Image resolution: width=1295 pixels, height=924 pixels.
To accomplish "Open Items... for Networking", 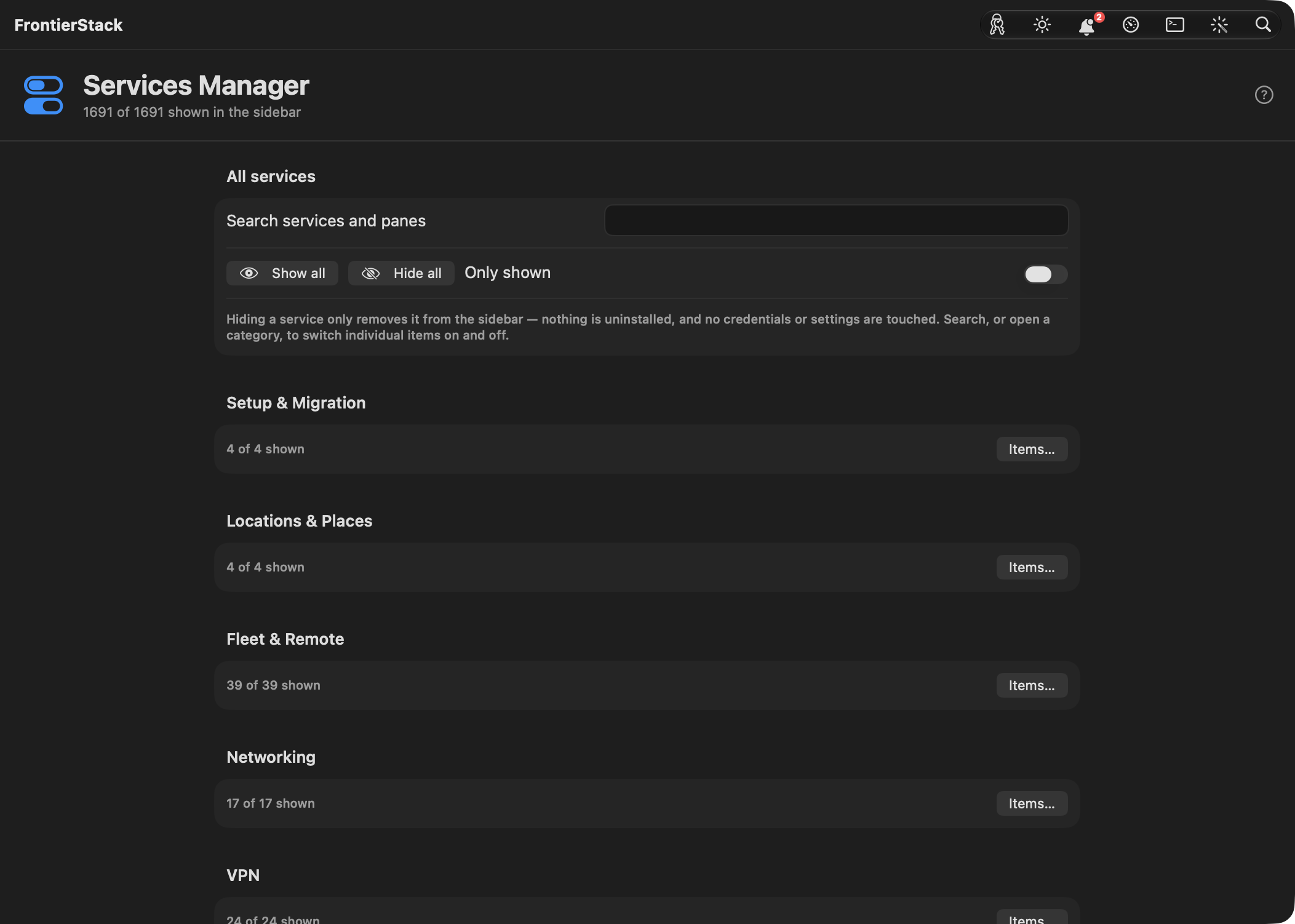I will pyautogui.click(x=1032, y=803).
